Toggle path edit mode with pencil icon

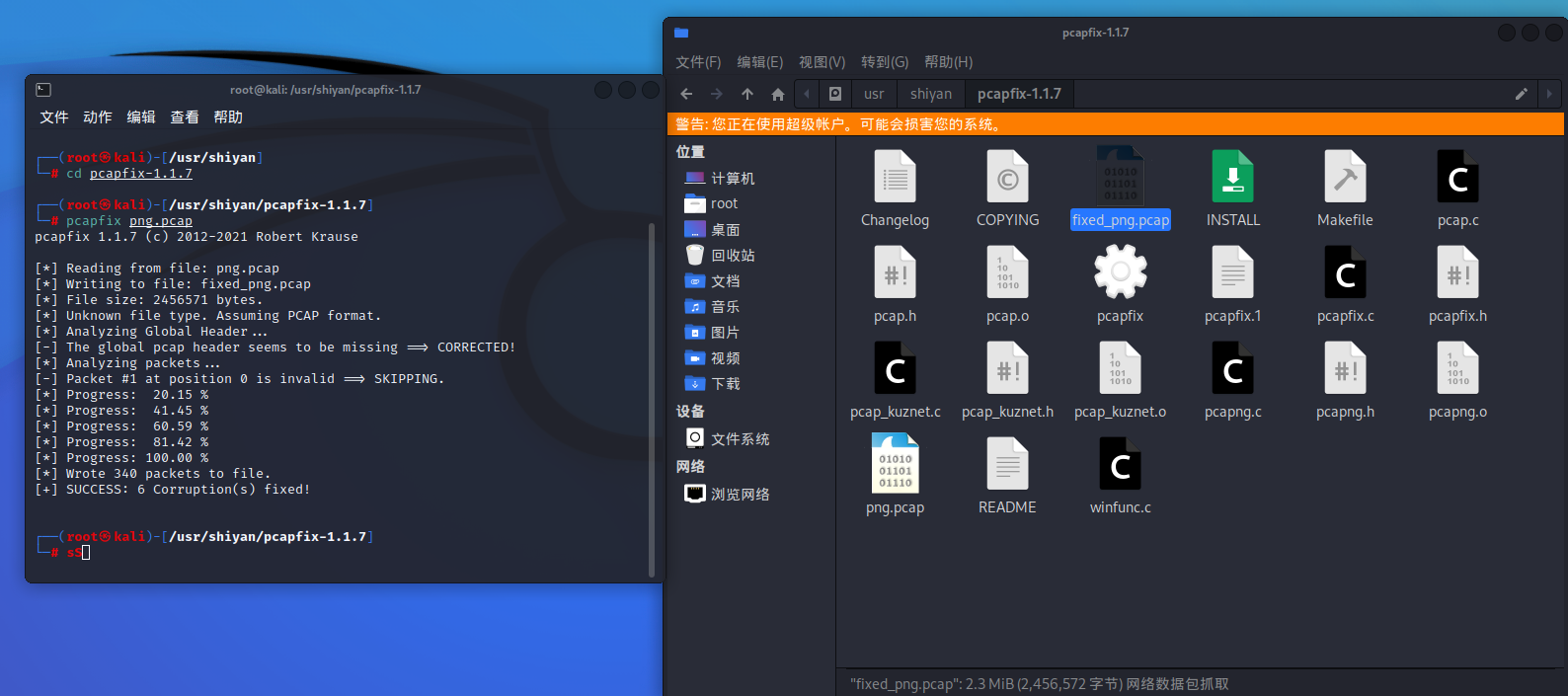[1521, 94]
